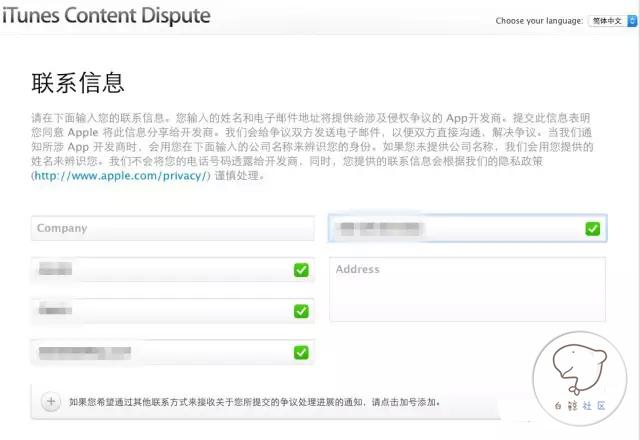Click the 联系信息 heading
The height and width of the screenshot is (440, 640).
pyautogui.click(x=78, y=82)
